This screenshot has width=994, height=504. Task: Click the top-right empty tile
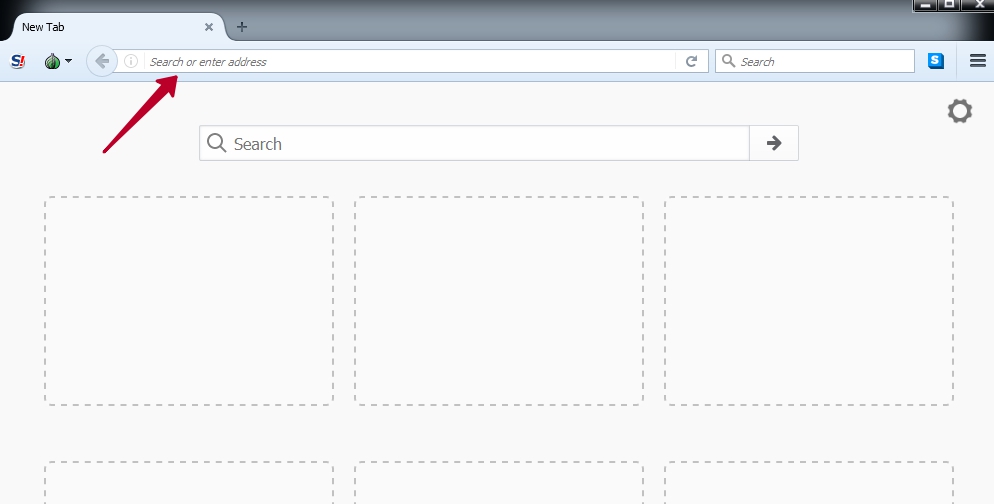(809, 301)
